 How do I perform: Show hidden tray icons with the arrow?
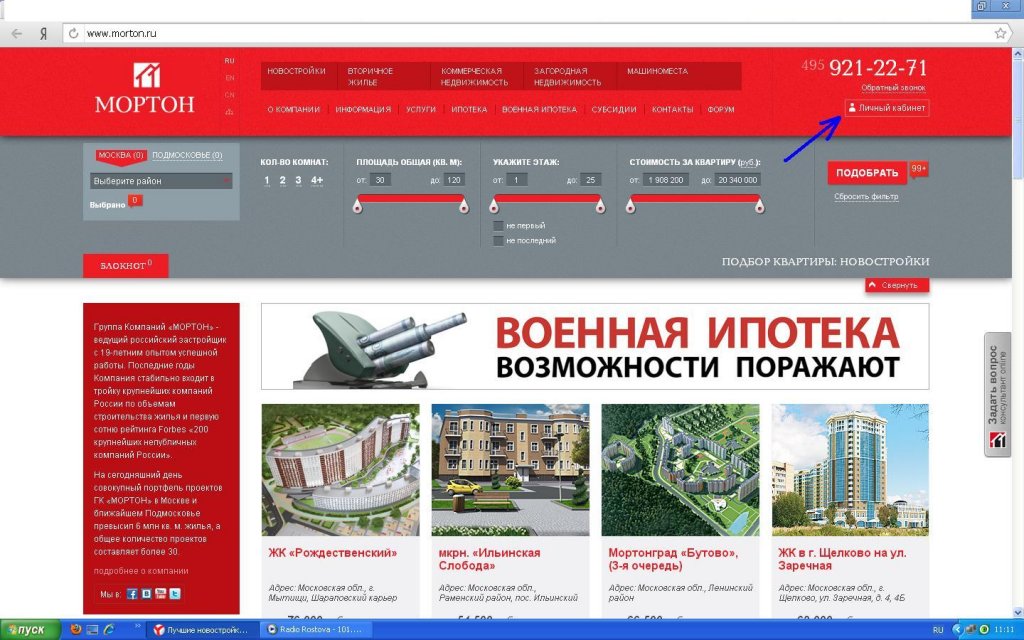point(957,630)
